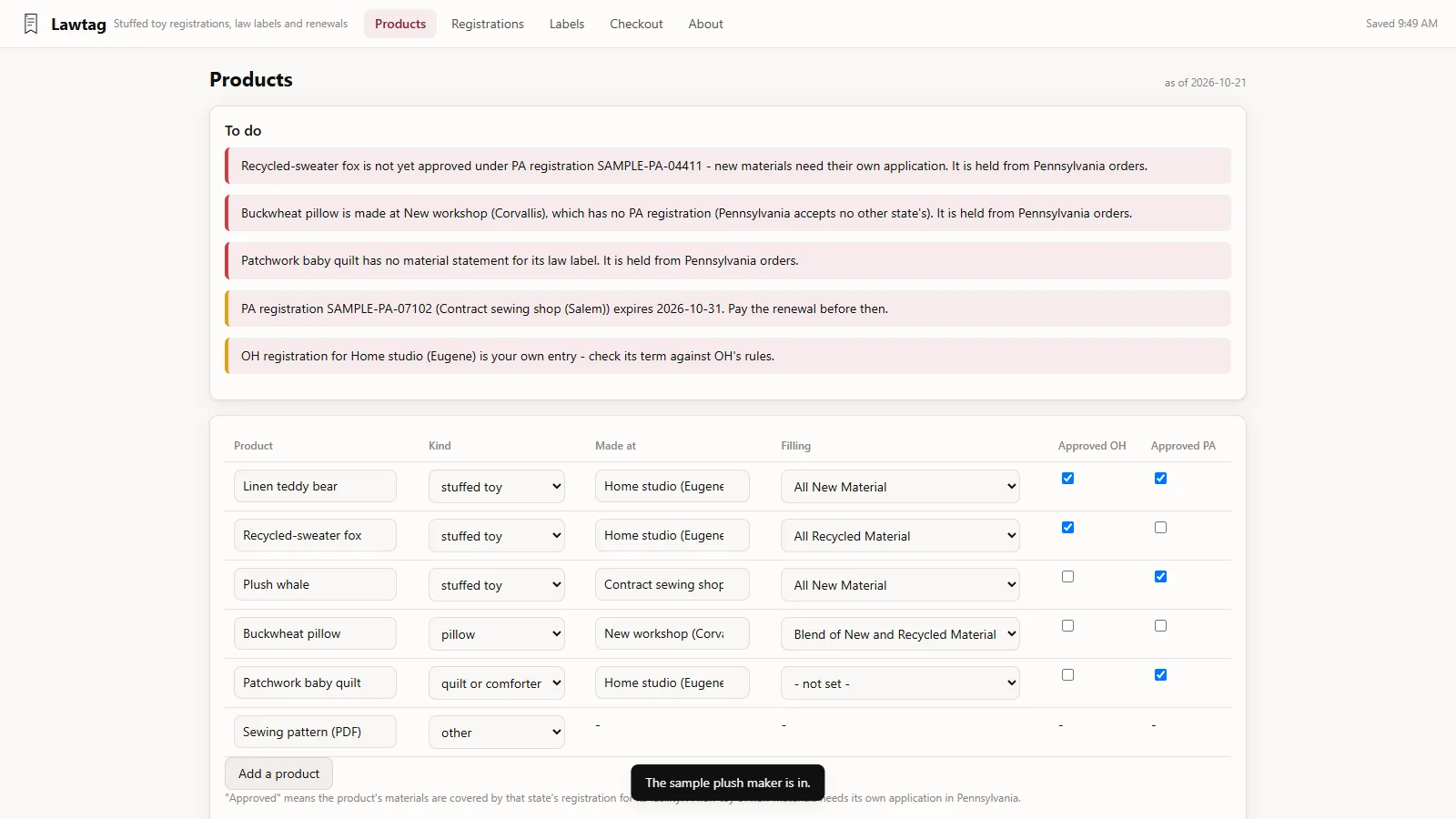Open Kind dropdown for Sewing pattern (PDF)

click(x=497, y=733)
